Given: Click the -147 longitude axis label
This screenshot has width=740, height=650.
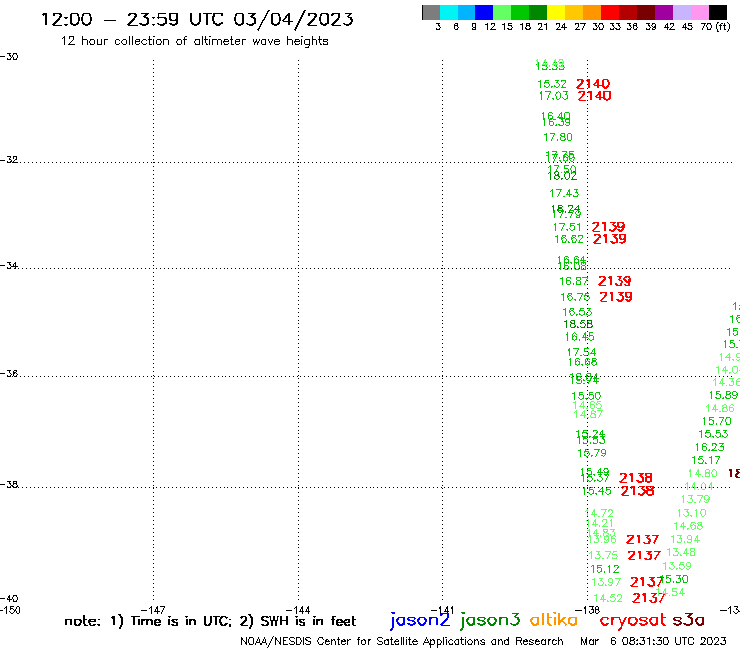Looking at the screenshot, I should coord(153,610).
